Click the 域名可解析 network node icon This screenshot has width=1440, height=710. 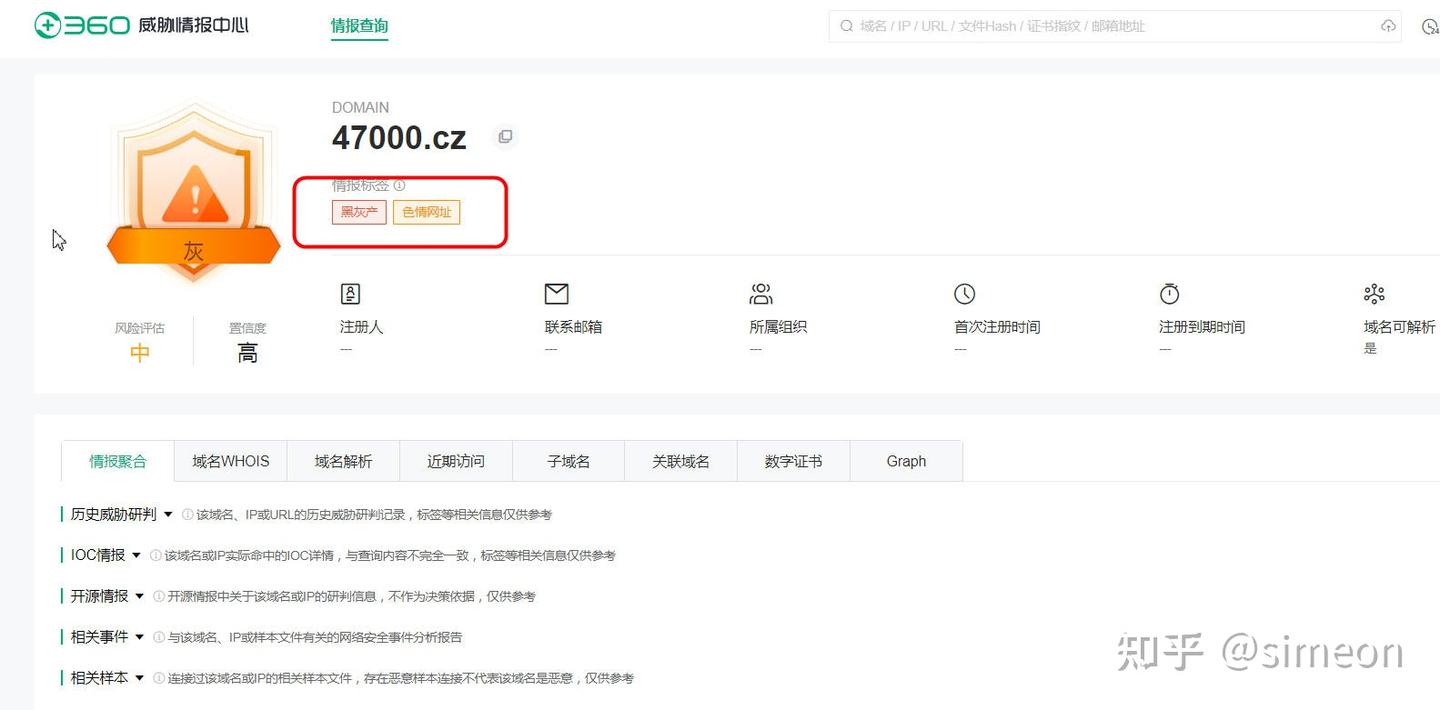1374,293
